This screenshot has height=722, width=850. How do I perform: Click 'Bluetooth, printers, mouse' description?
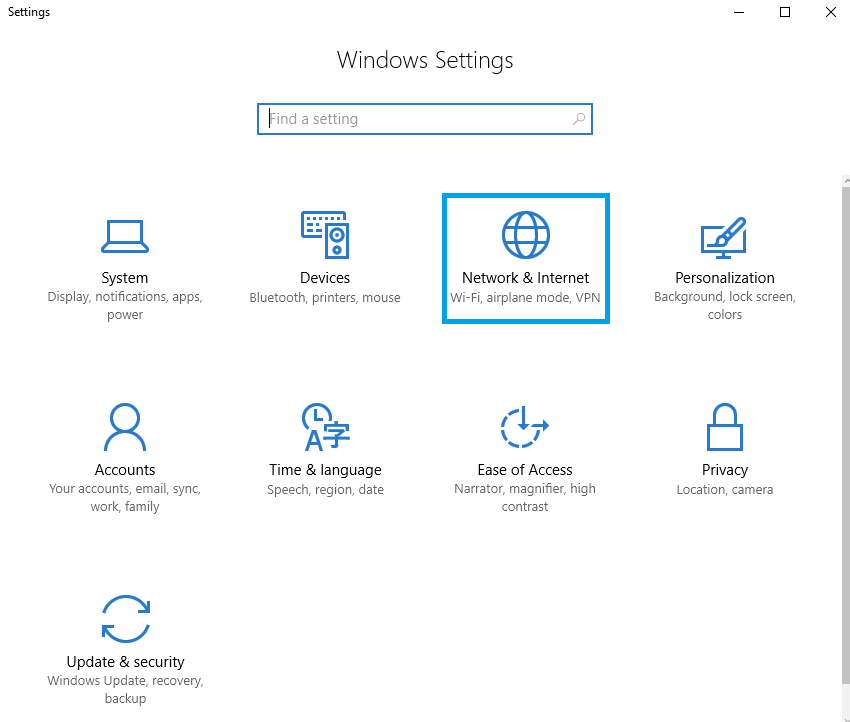tap(325, 298)
